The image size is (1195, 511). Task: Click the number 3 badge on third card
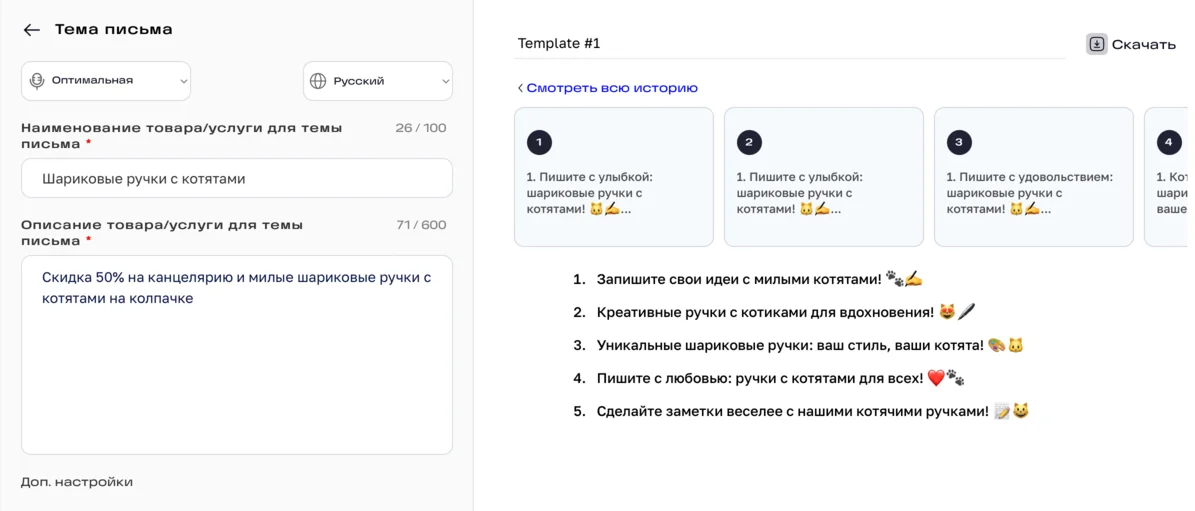(959, 142)
